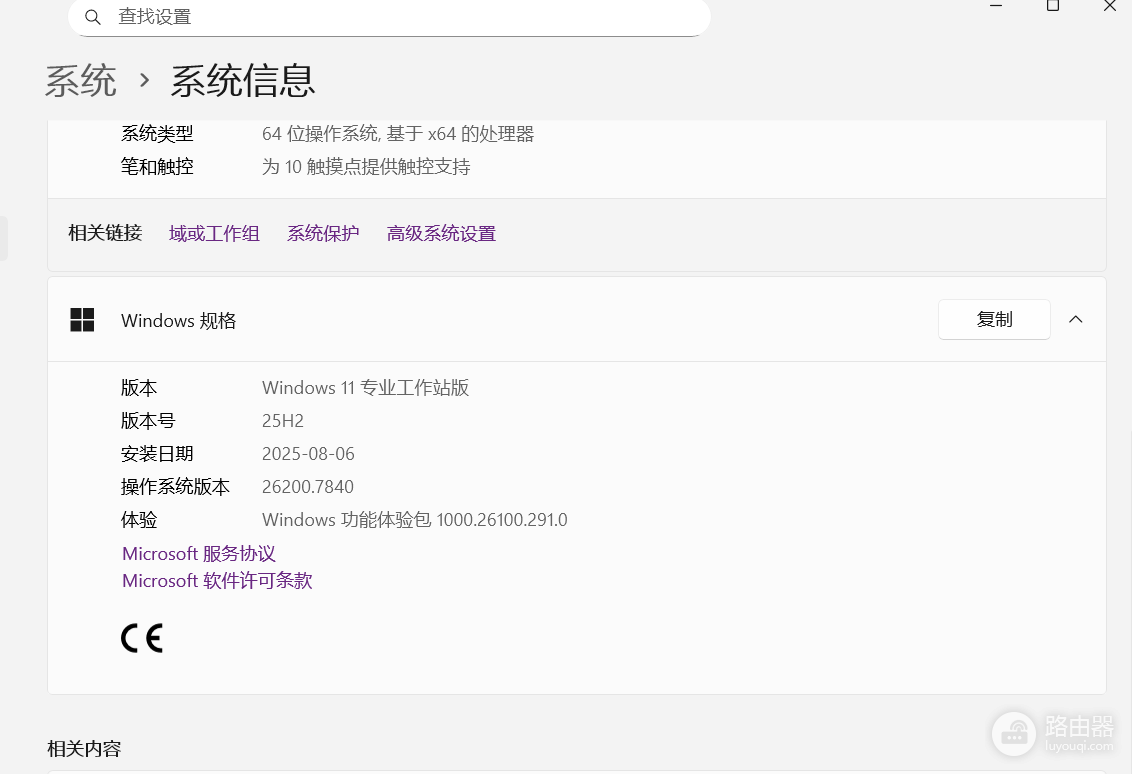The width and height of the screenshot is (1132, 774).
Task: Open the 系统保护 link
Action: (323, 233)
